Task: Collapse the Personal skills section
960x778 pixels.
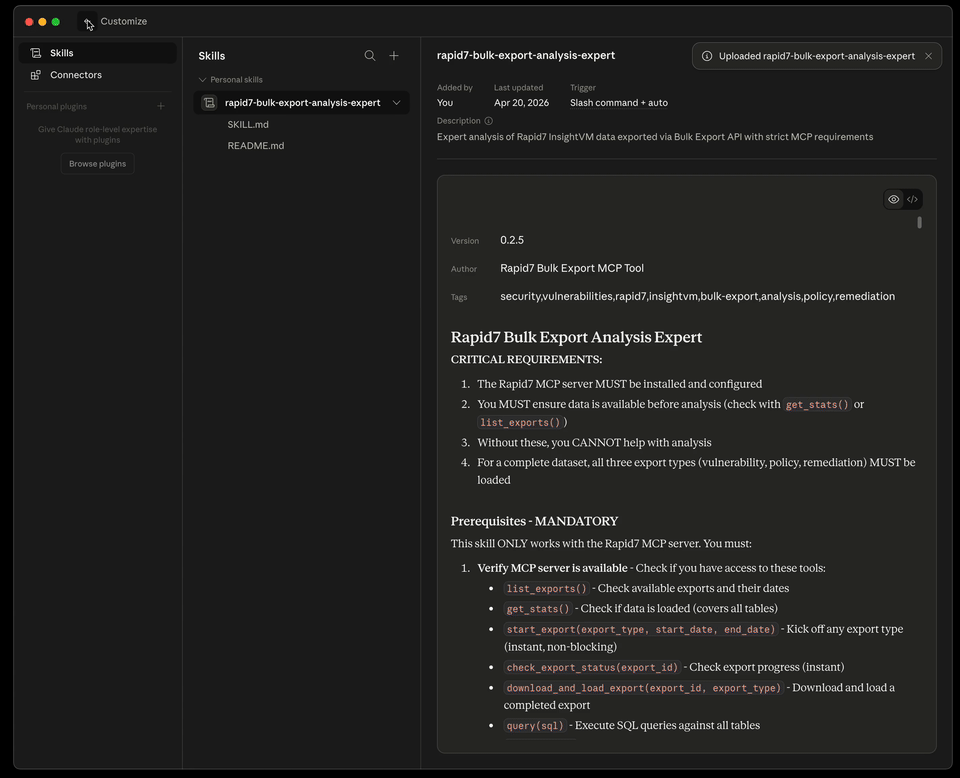Action: coord(202,80)
